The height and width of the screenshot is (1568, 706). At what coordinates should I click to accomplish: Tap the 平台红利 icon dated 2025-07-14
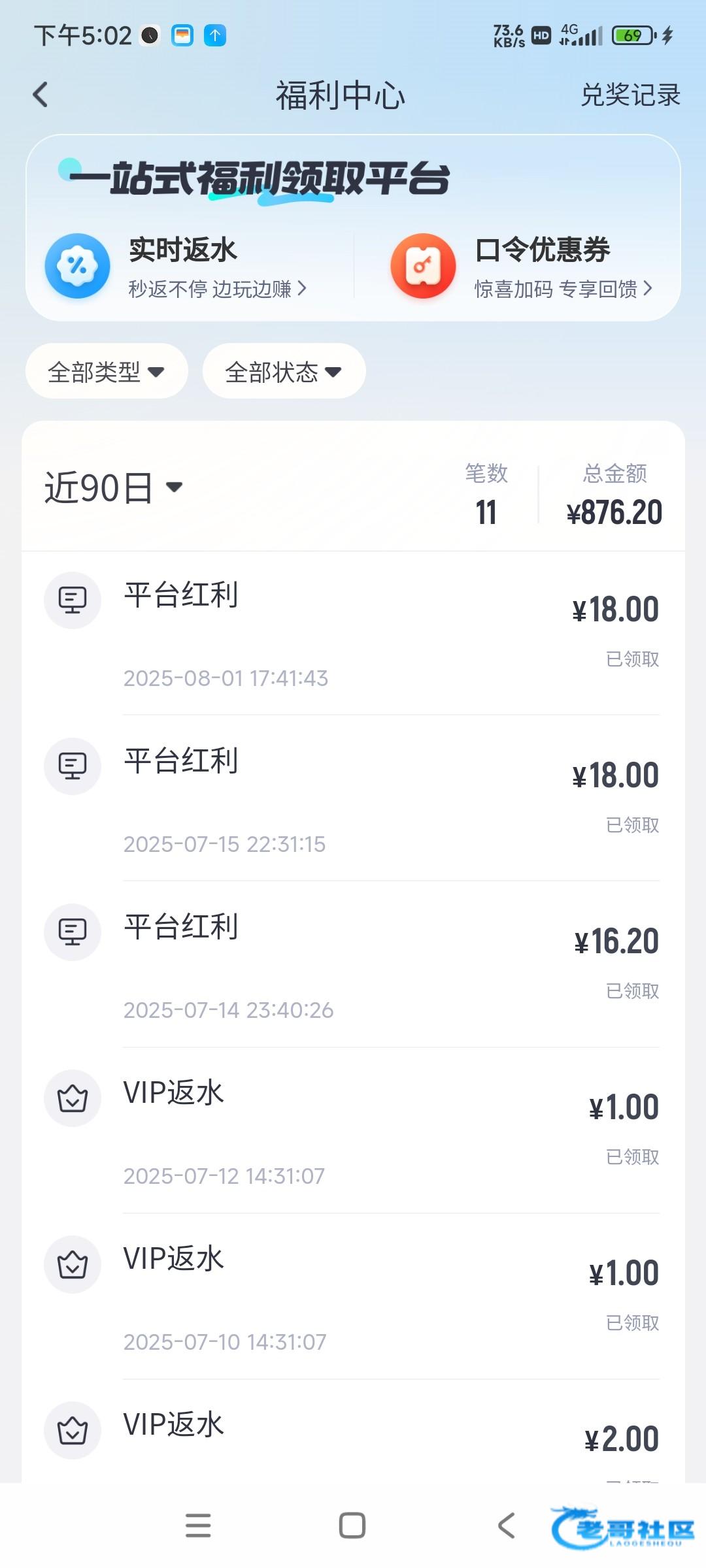click(x=73, y=932)
